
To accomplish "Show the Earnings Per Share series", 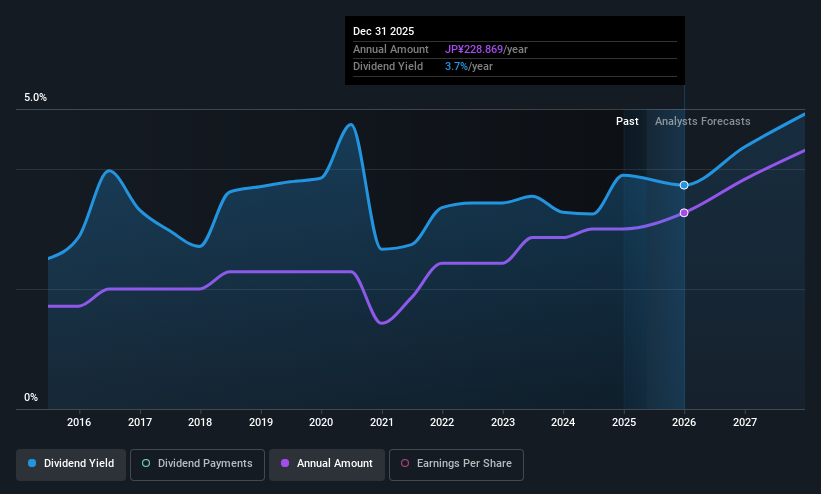I will pyautogui.click(x=456, y=464).
